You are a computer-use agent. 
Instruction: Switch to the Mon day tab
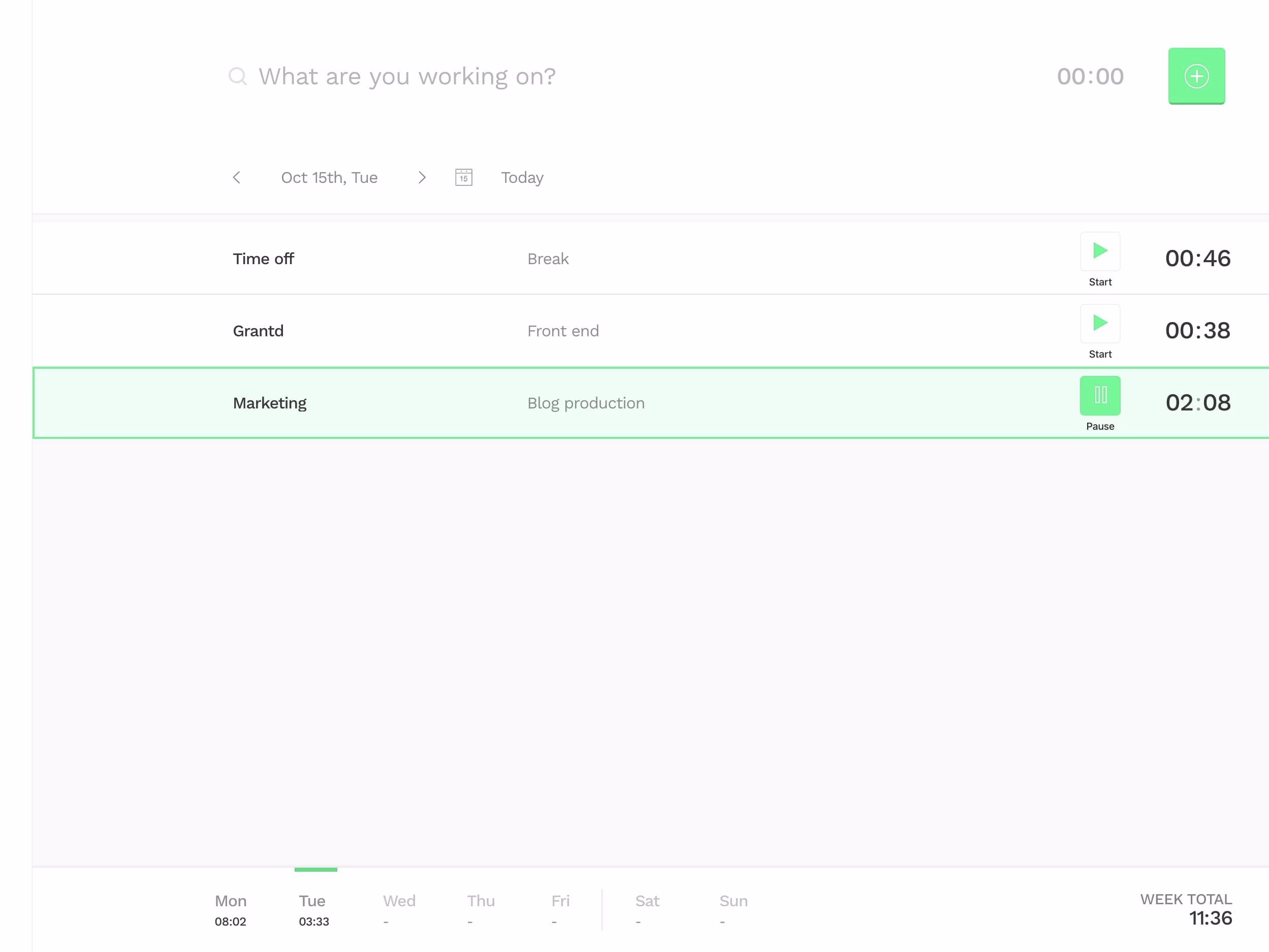point(231,910)
